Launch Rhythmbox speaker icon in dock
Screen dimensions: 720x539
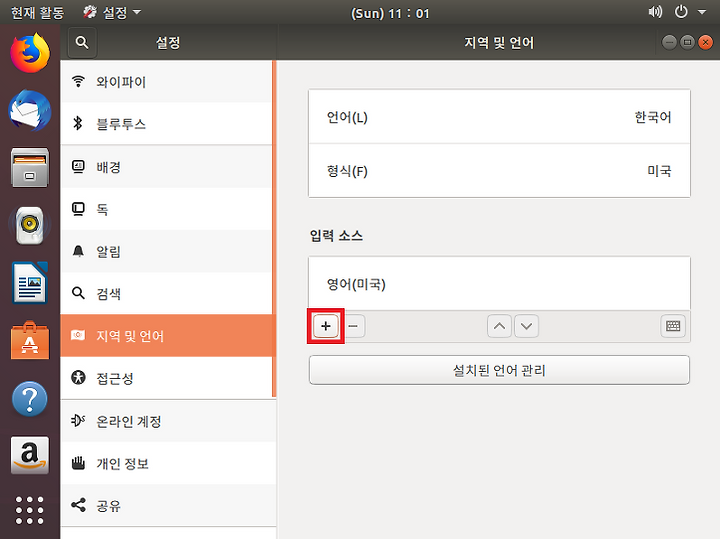click(x=30, y=225)
